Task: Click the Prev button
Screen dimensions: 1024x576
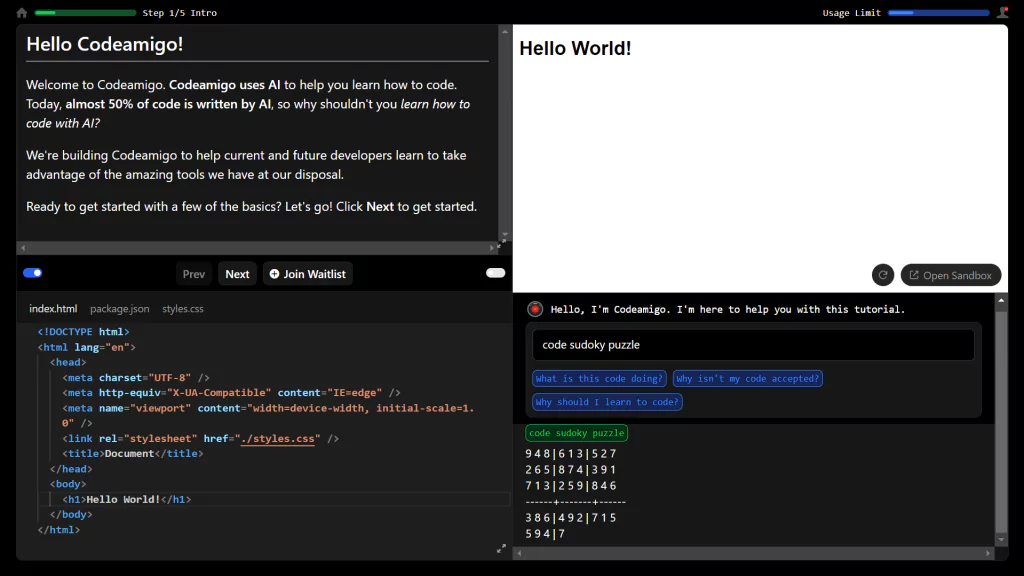Action: (x=193, y=274)
